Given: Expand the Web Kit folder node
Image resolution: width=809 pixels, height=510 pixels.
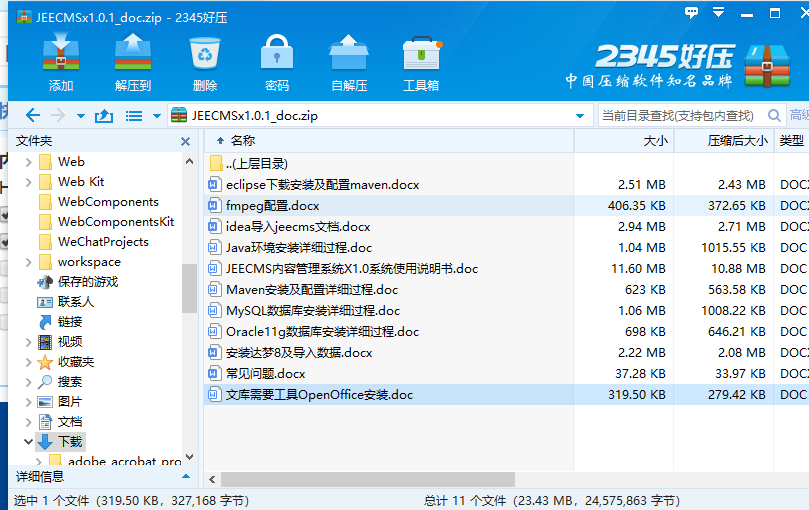Looking at the screenshot, I should 29,182.
